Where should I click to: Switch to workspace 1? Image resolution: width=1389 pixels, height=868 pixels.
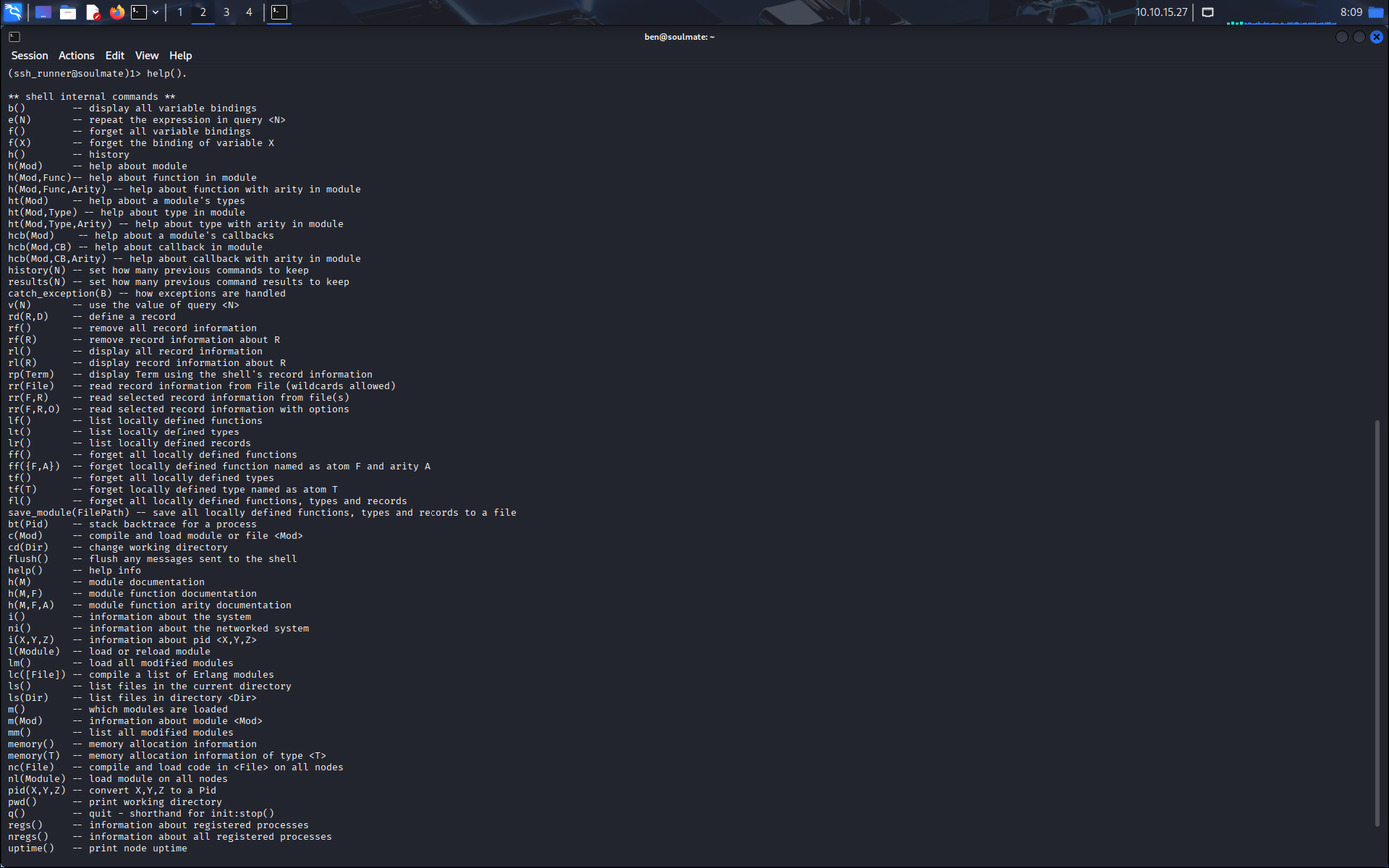tap(180, 12)
